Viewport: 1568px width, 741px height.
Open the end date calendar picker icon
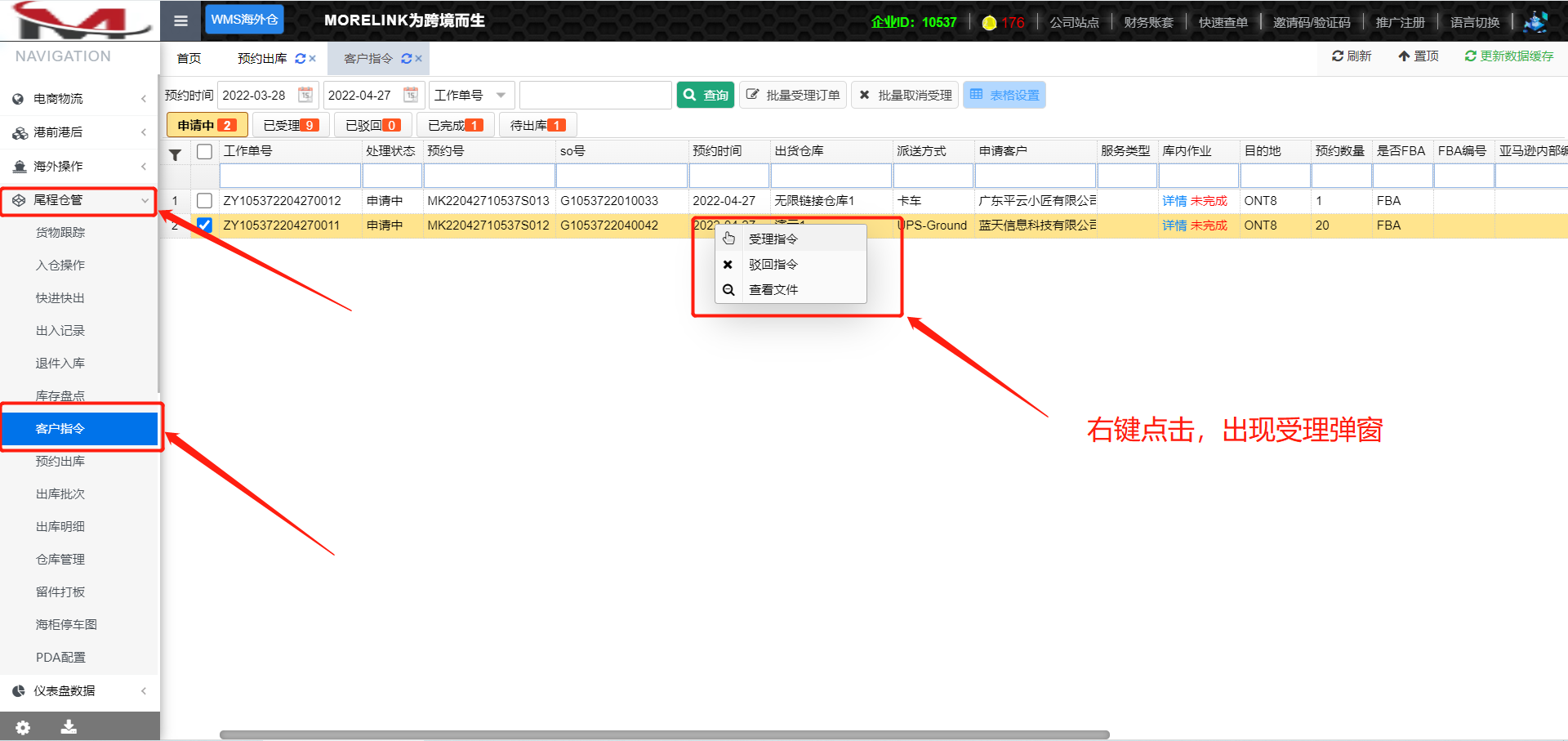click(411, 95)
